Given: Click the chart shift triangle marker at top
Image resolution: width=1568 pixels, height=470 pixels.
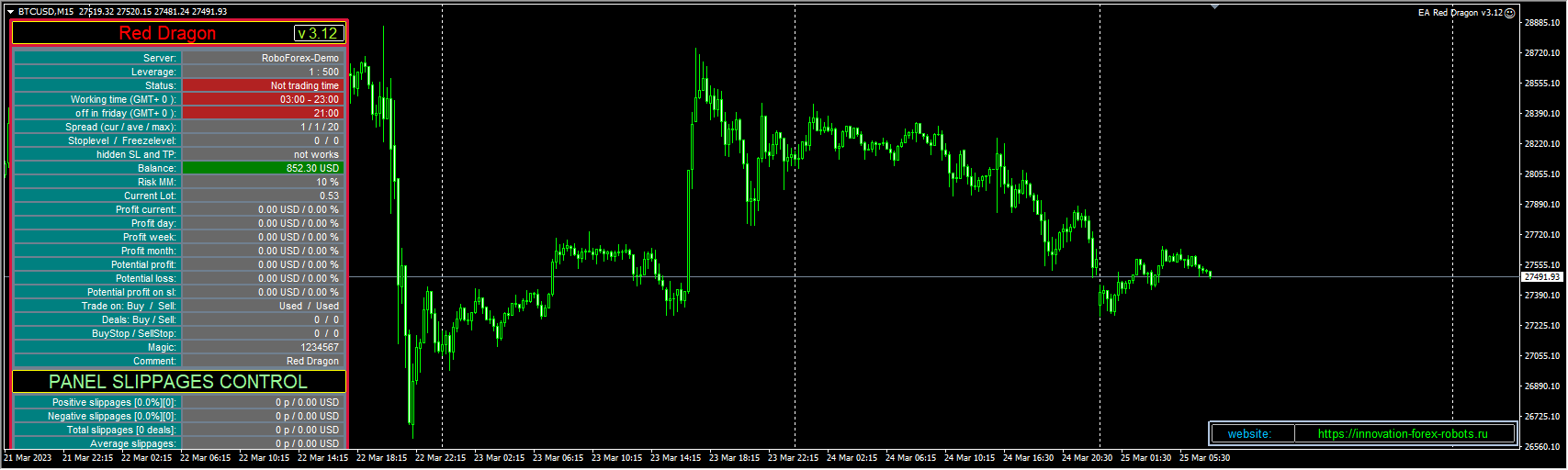Looking at the screenshot, I should pos(1215,6).
